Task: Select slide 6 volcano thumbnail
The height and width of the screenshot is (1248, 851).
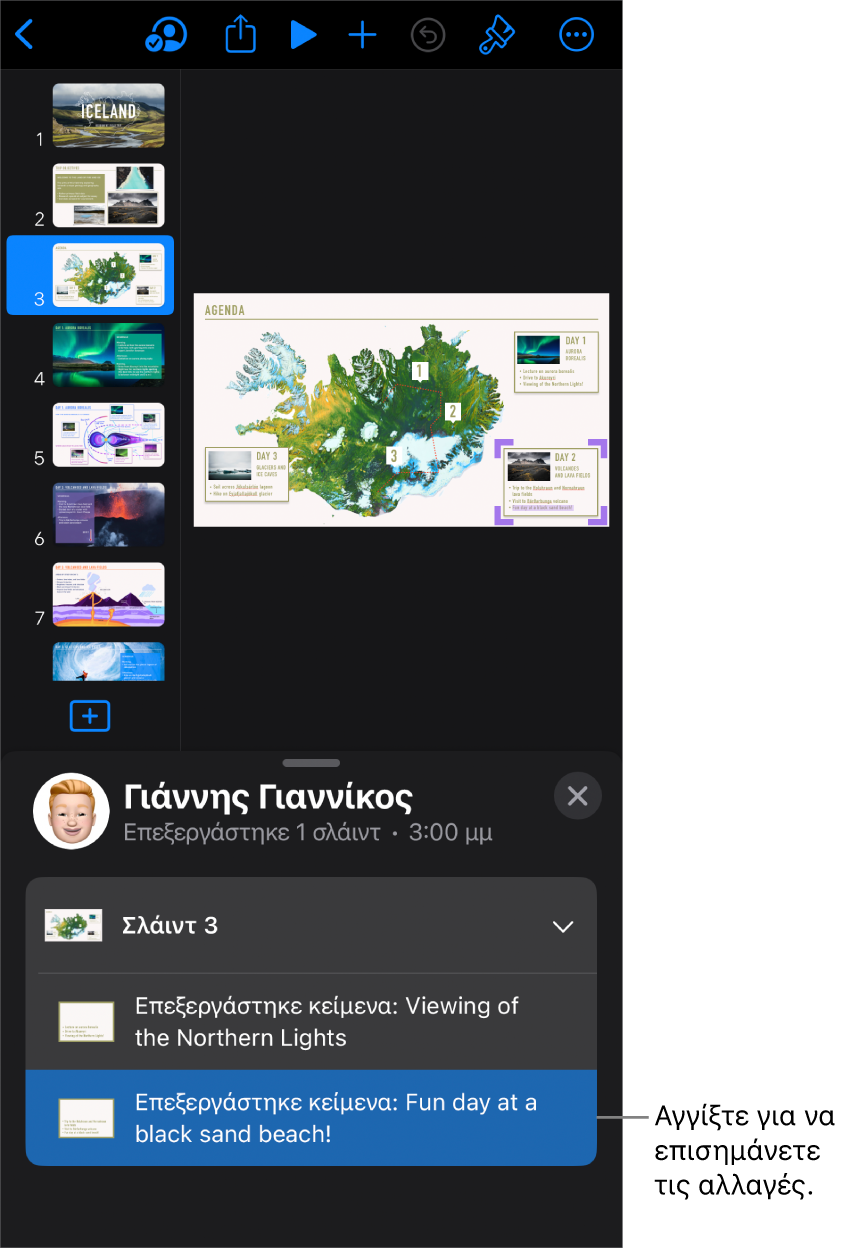Action: tap(108, 514)
